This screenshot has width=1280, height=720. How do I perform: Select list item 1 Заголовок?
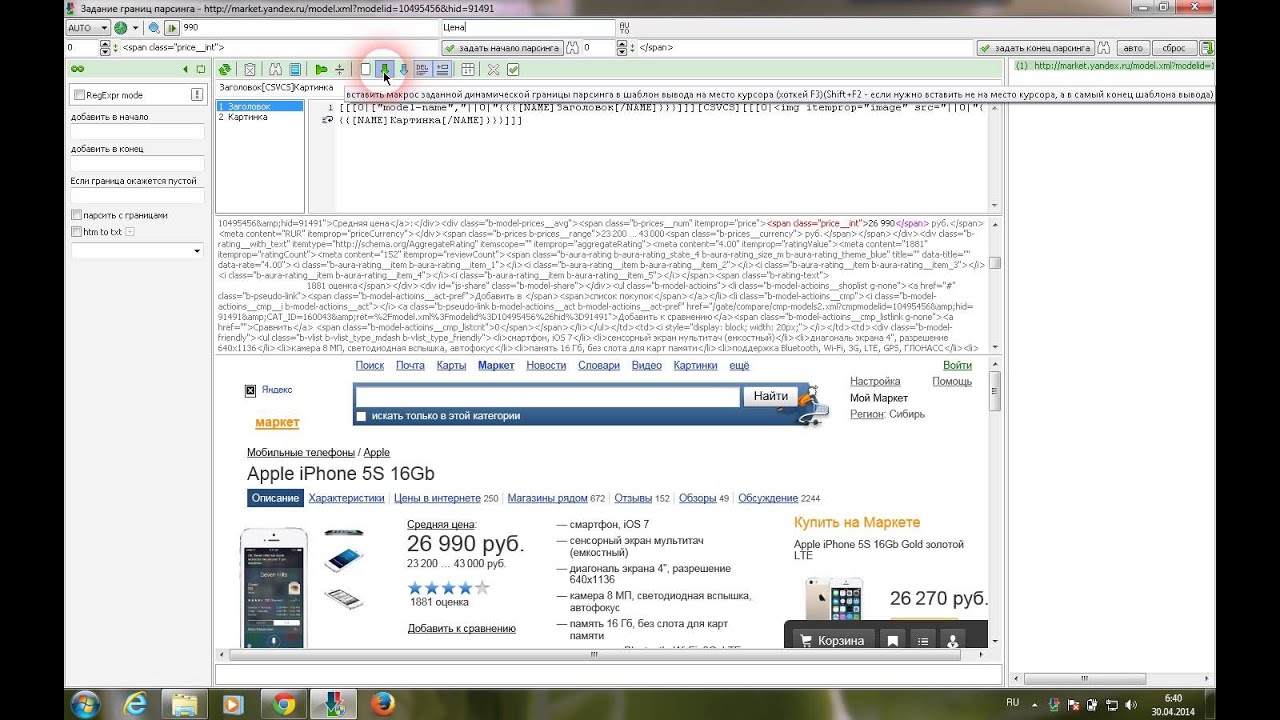260,106
